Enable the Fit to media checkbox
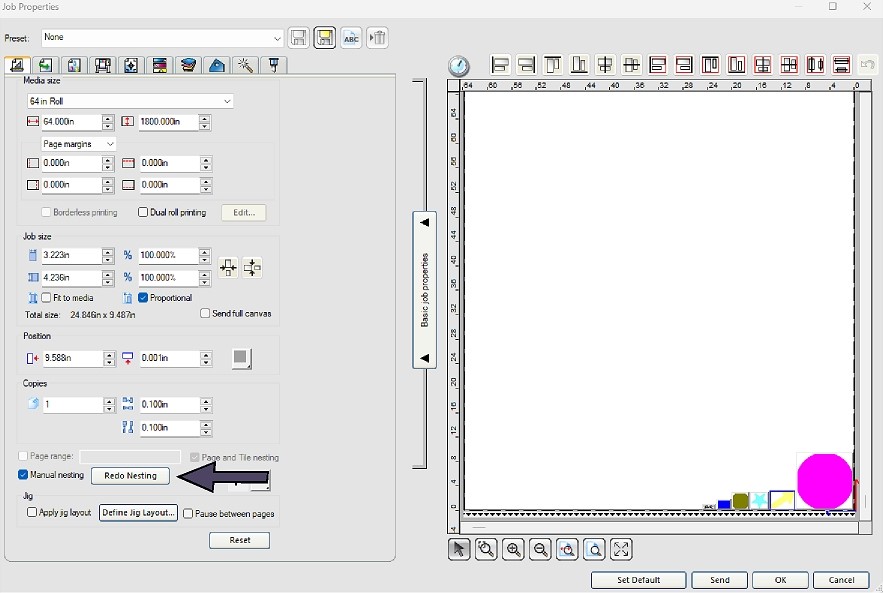 click(x=45, y=297)
